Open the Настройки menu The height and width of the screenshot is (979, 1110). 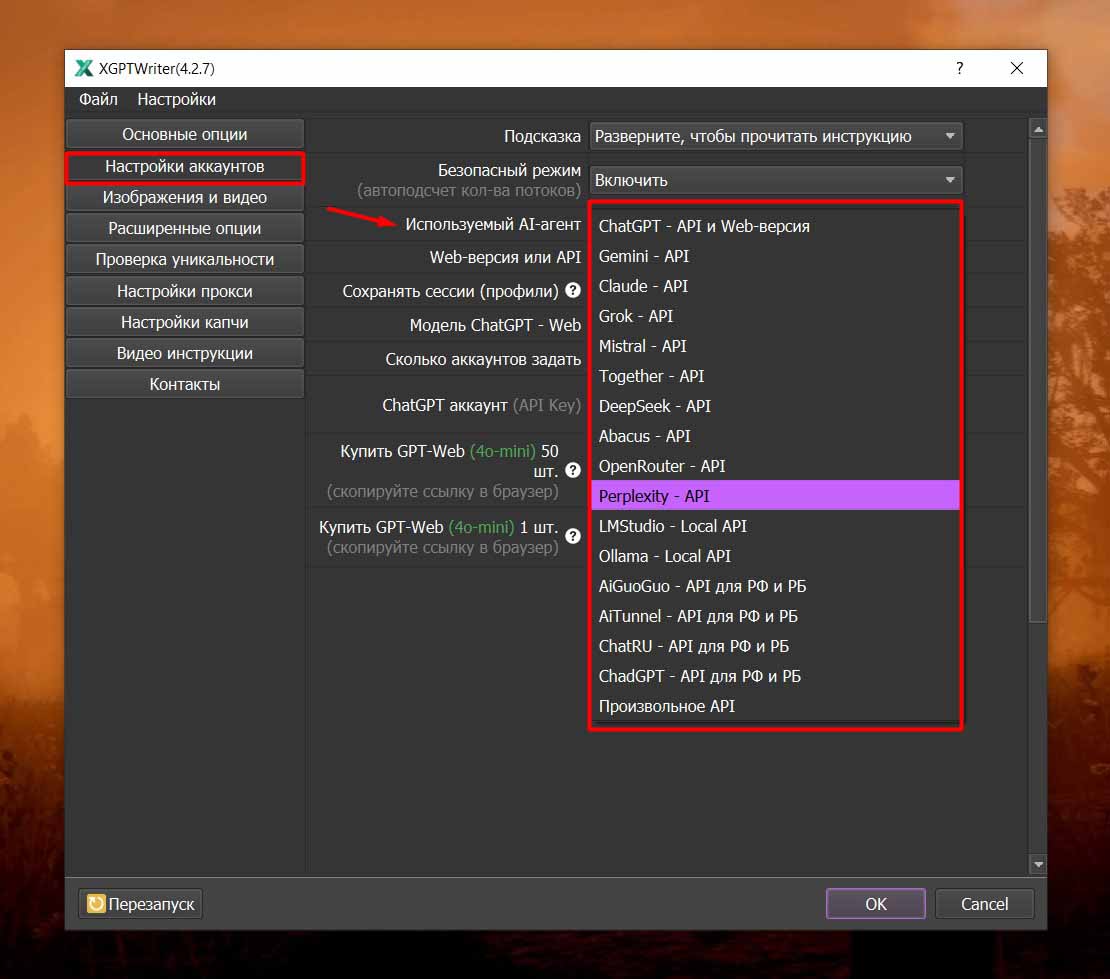[176, 99]
